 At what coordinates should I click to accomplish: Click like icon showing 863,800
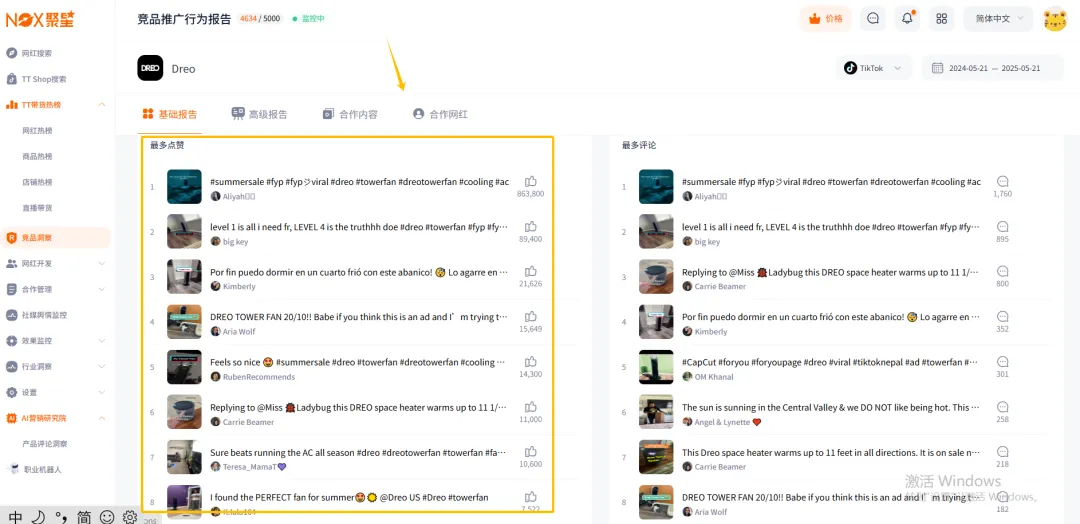(530, 182)
